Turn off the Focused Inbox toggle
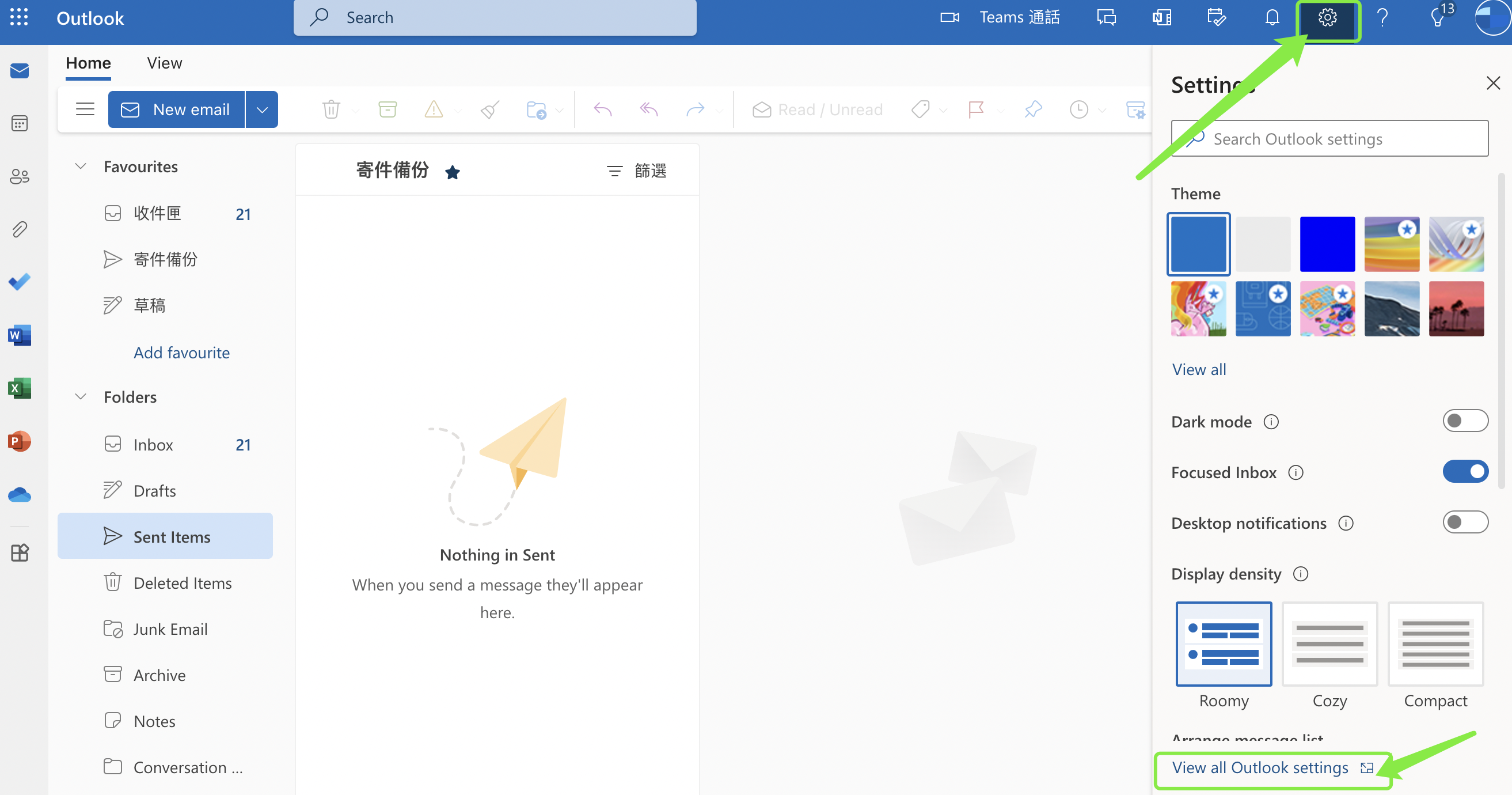 [1464, 471]
